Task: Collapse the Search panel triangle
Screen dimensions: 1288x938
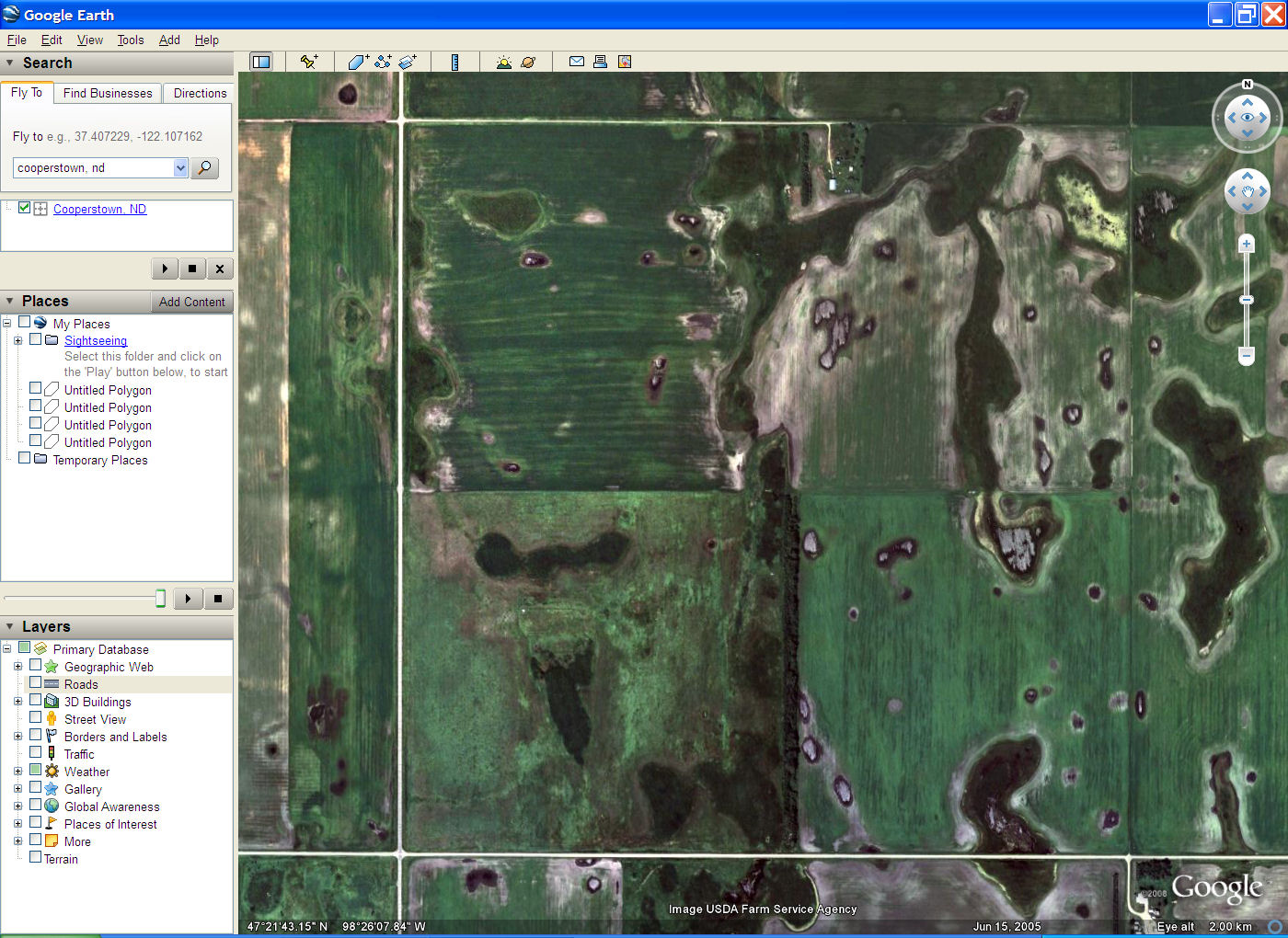Action: [10, 63]
